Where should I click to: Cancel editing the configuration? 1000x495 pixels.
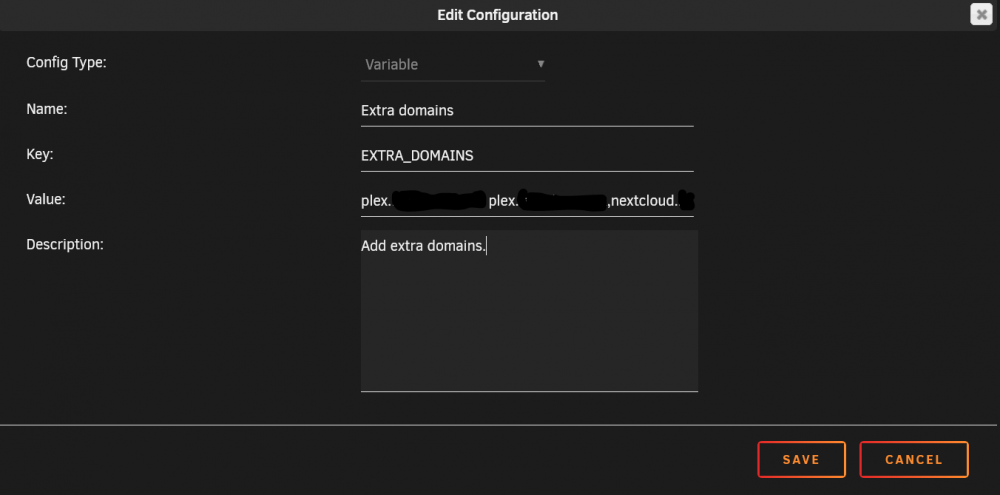pos(914,459)
